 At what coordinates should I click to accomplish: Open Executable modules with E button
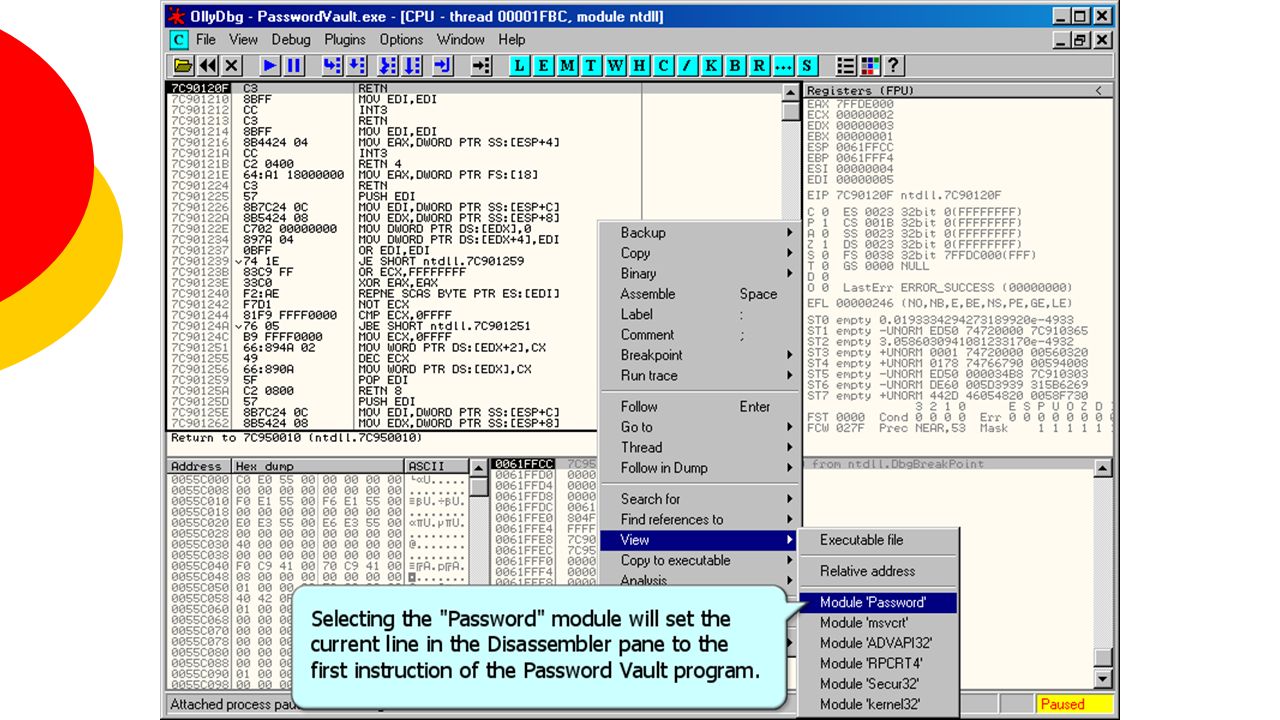pos(544,66)
